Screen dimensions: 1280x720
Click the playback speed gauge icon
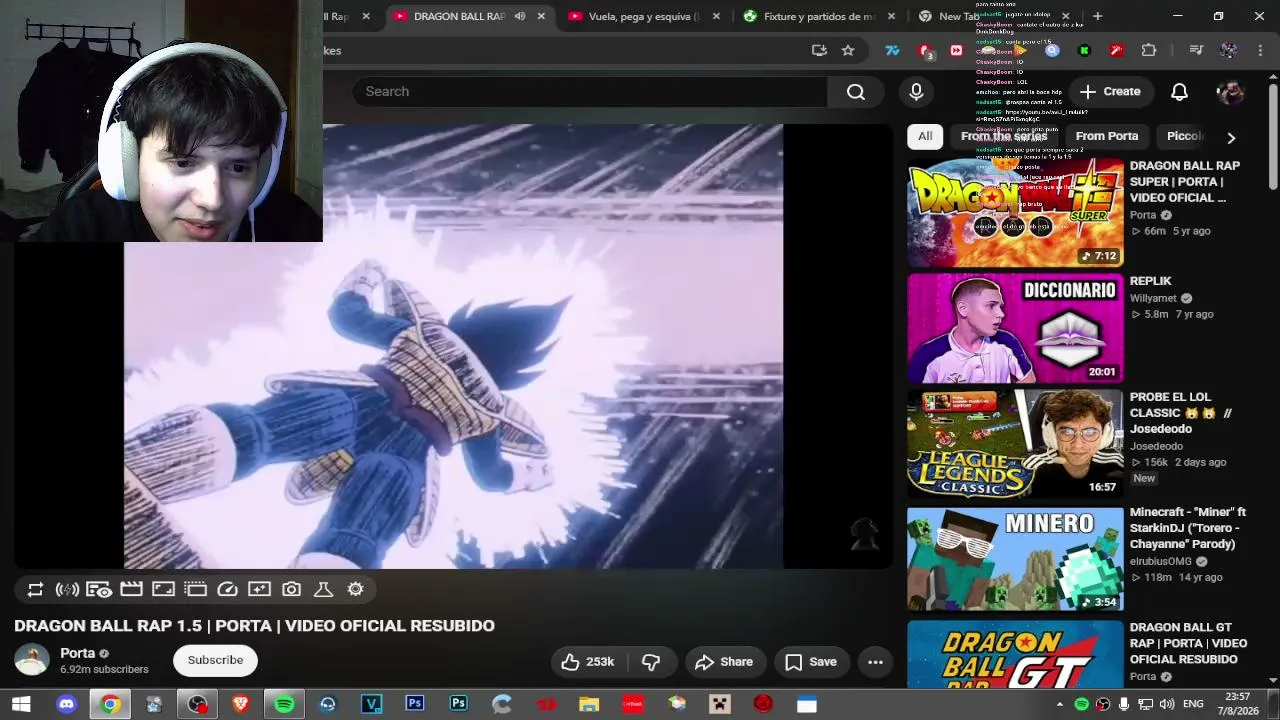pos(227,590)
